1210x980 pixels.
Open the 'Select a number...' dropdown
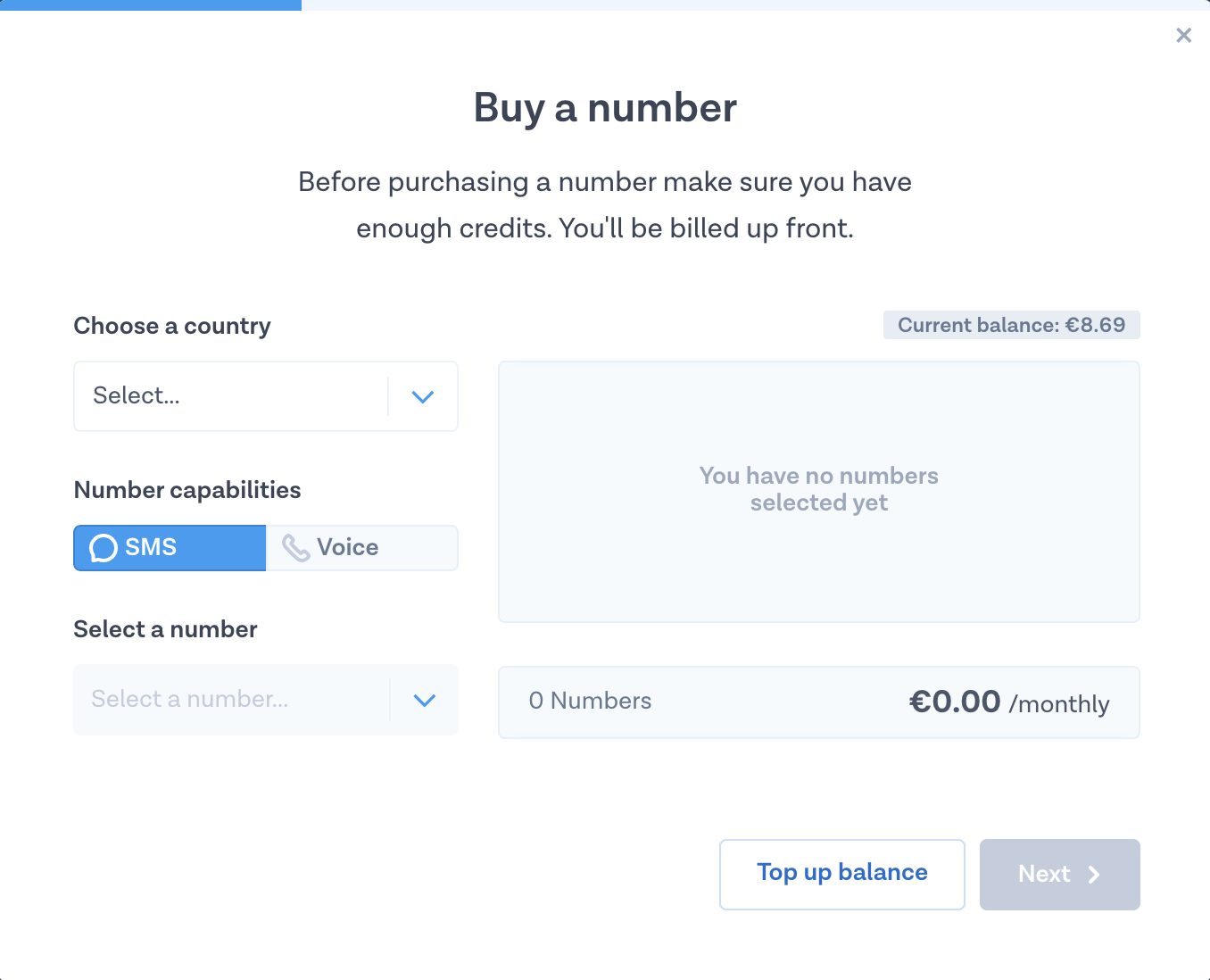click(230, 700)
